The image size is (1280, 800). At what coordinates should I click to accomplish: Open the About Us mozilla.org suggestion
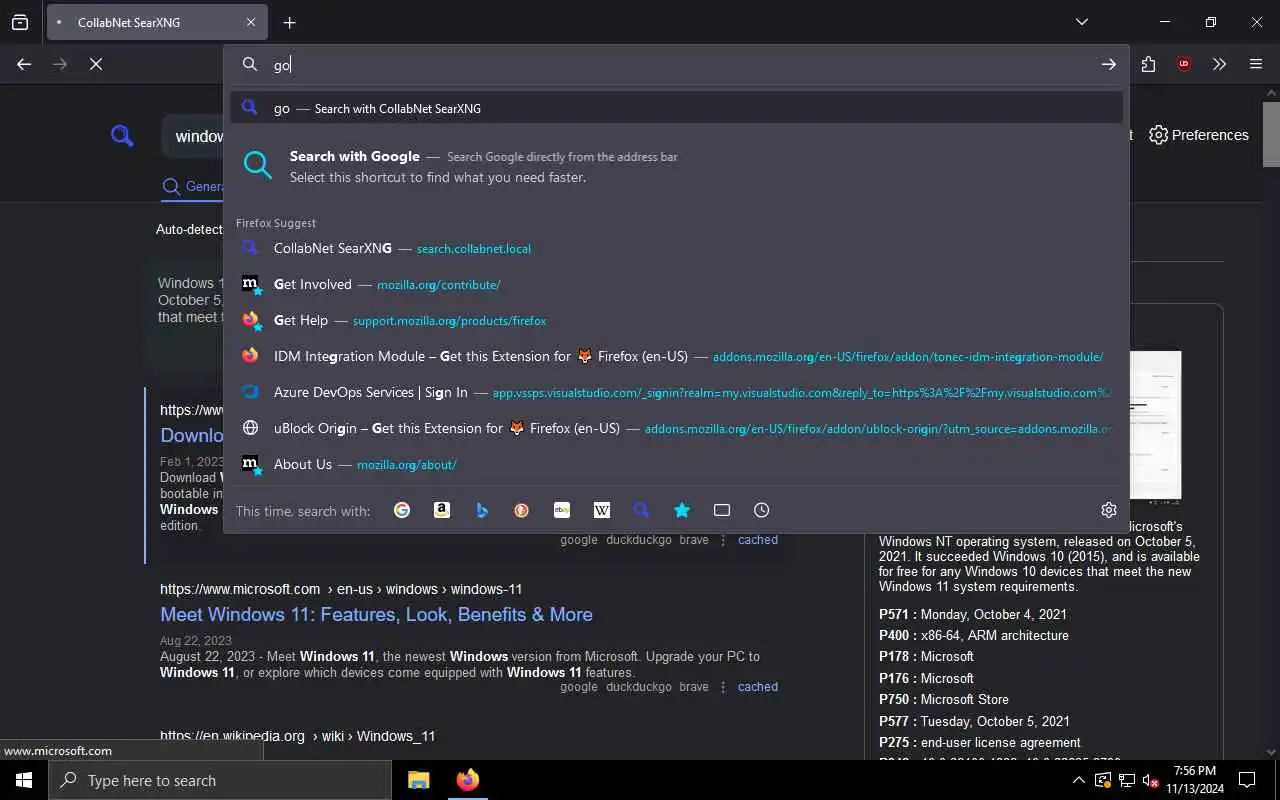pyautogui.click(x=677, y=464)
